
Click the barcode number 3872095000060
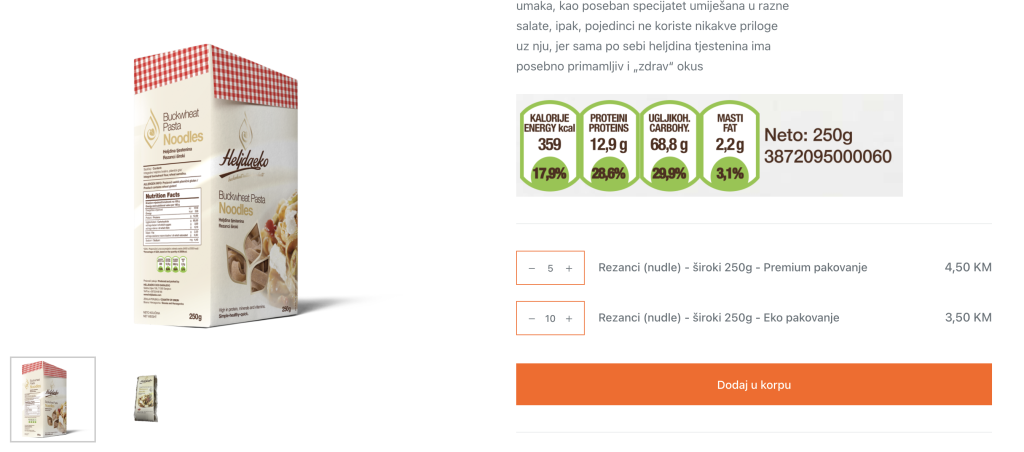828,157
